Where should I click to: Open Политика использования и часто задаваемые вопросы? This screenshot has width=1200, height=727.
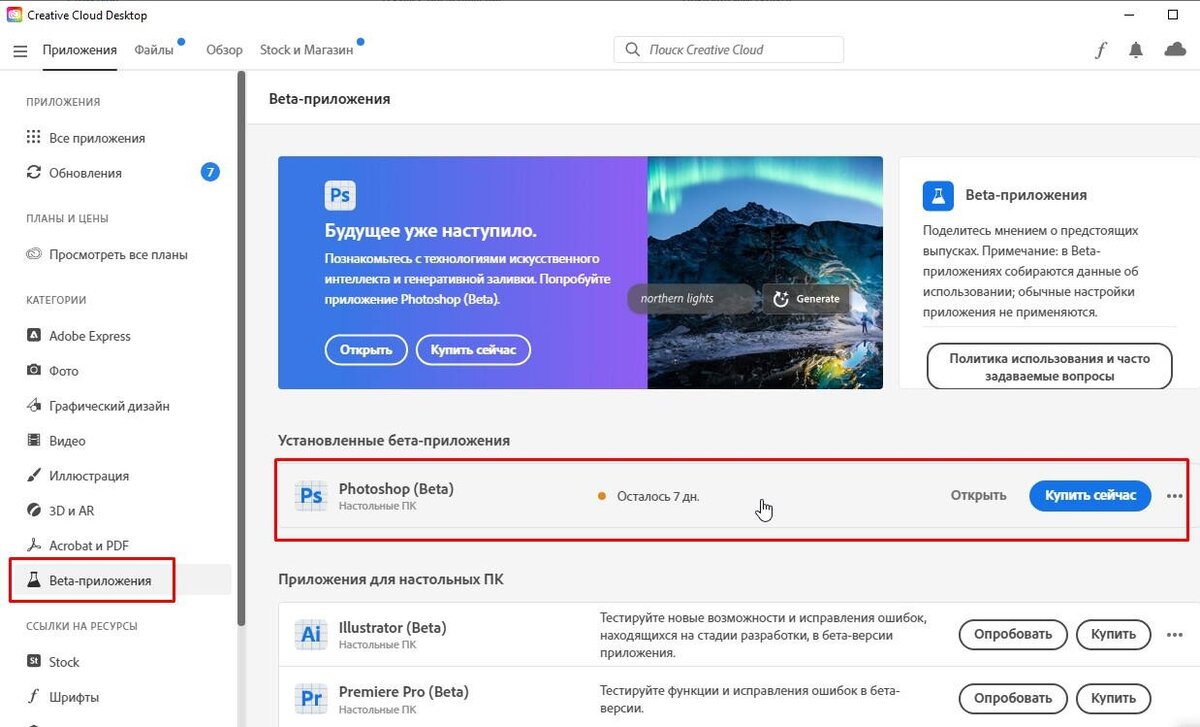[1049, 367]
